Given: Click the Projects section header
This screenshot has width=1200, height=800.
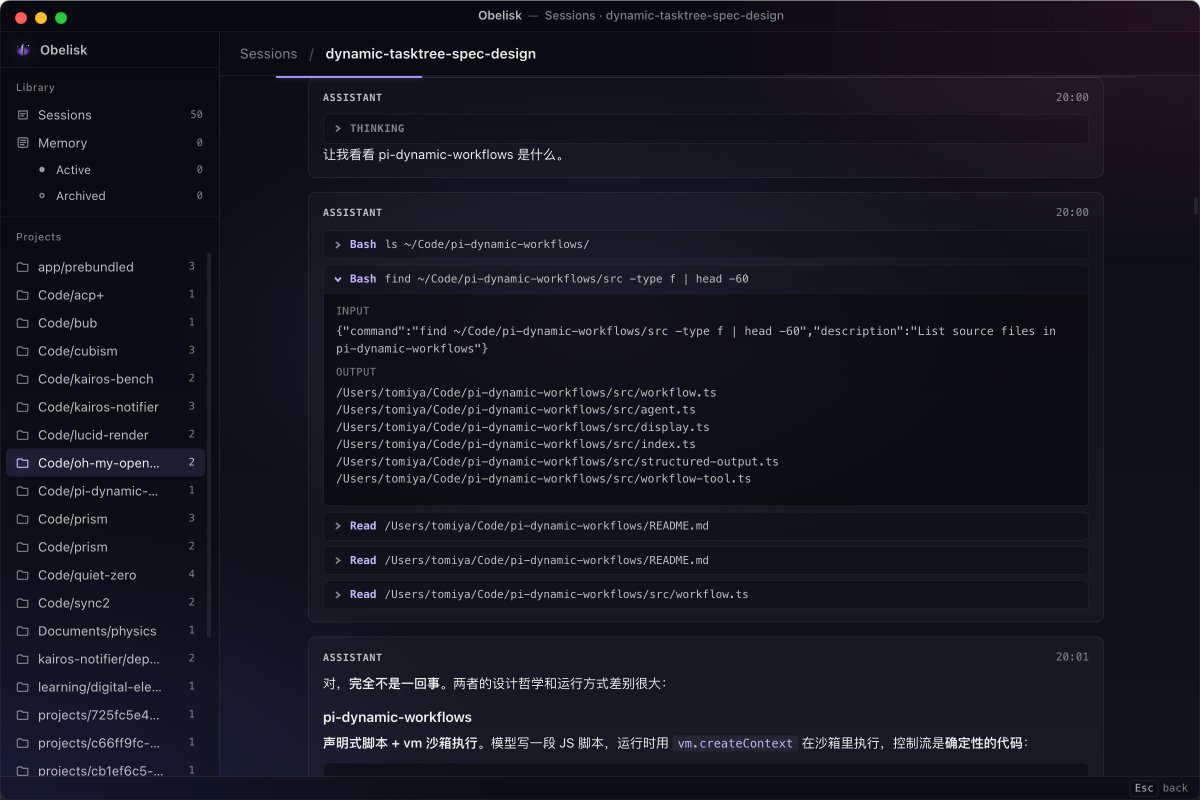Looking at the screenshot, I should [38, 237].
